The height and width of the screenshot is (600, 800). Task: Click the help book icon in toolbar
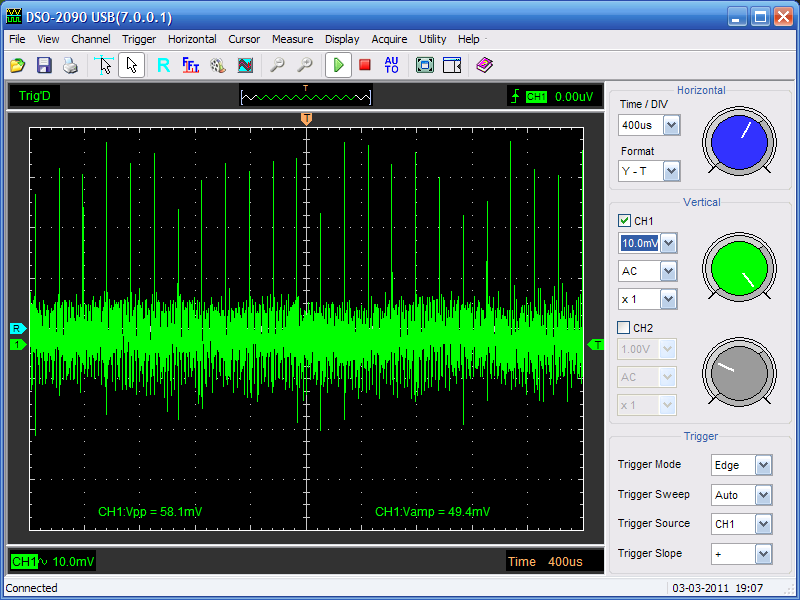[485, 65]
